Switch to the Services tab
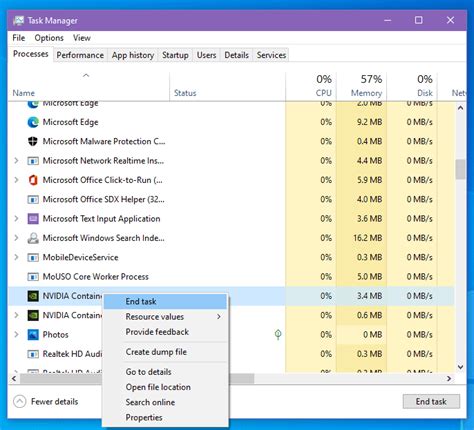 [271, 55]
